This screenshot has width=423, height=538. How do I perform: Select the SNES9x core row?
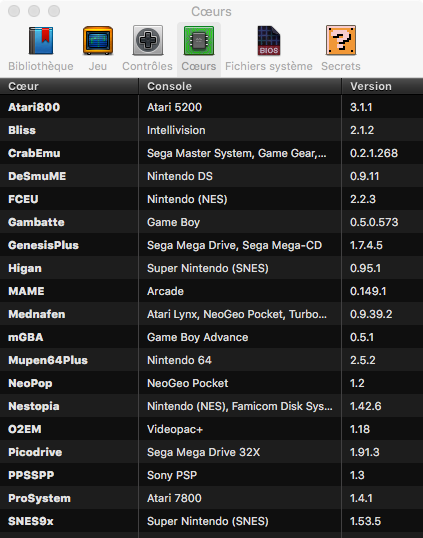pyautogui.click(x=211, y=521)
